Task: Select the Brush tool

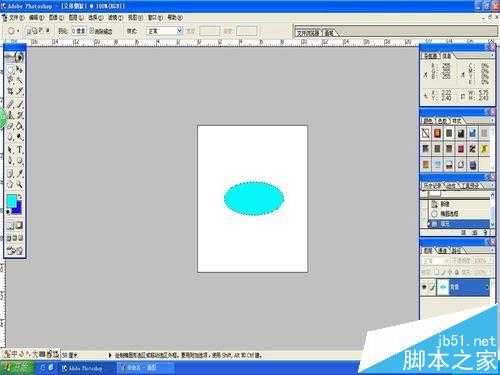Action: pyautogui.click(x=19, y=104)
